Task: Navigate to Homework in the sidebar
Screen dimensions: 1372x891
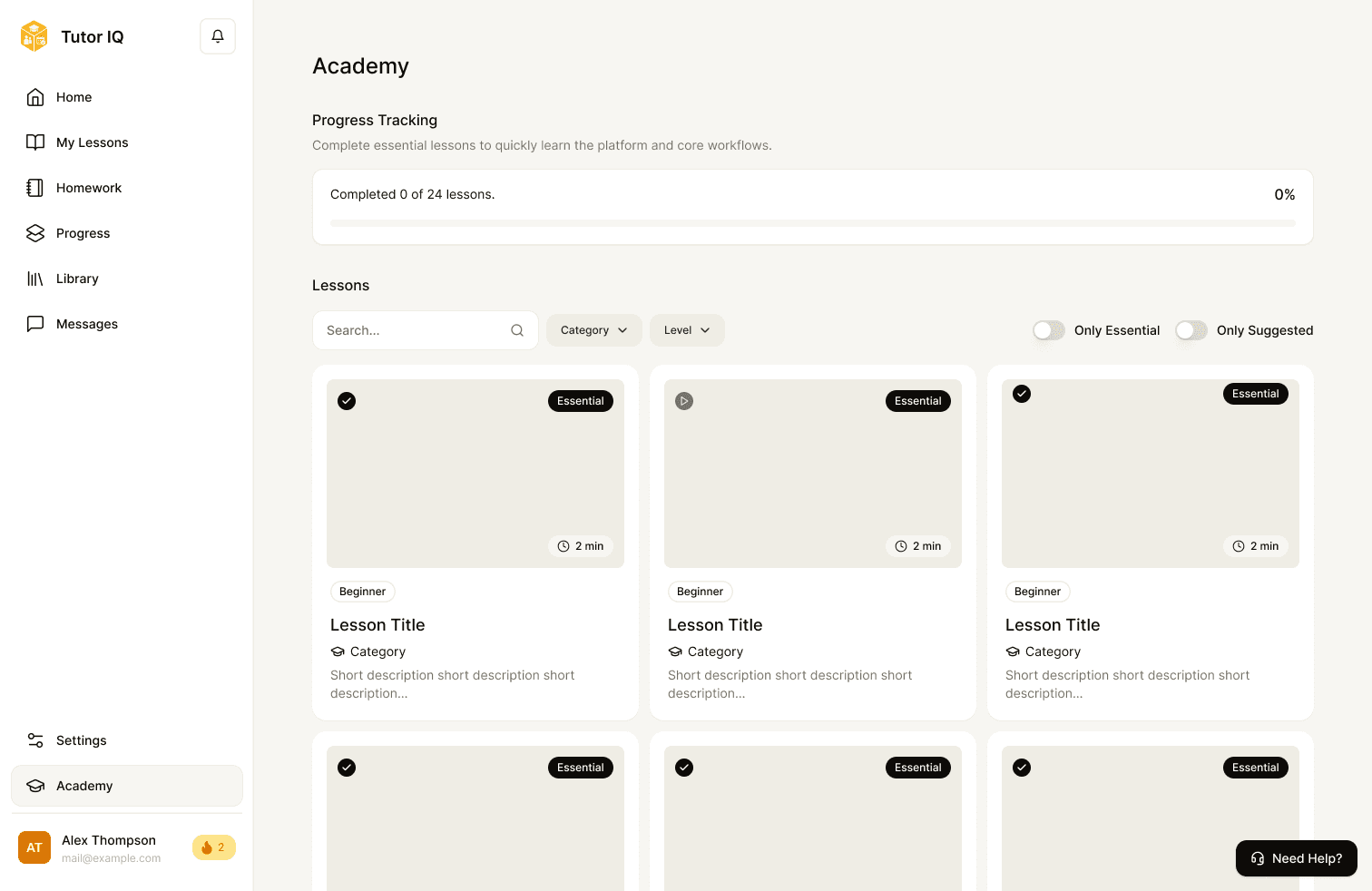Action: click(127, 188)
